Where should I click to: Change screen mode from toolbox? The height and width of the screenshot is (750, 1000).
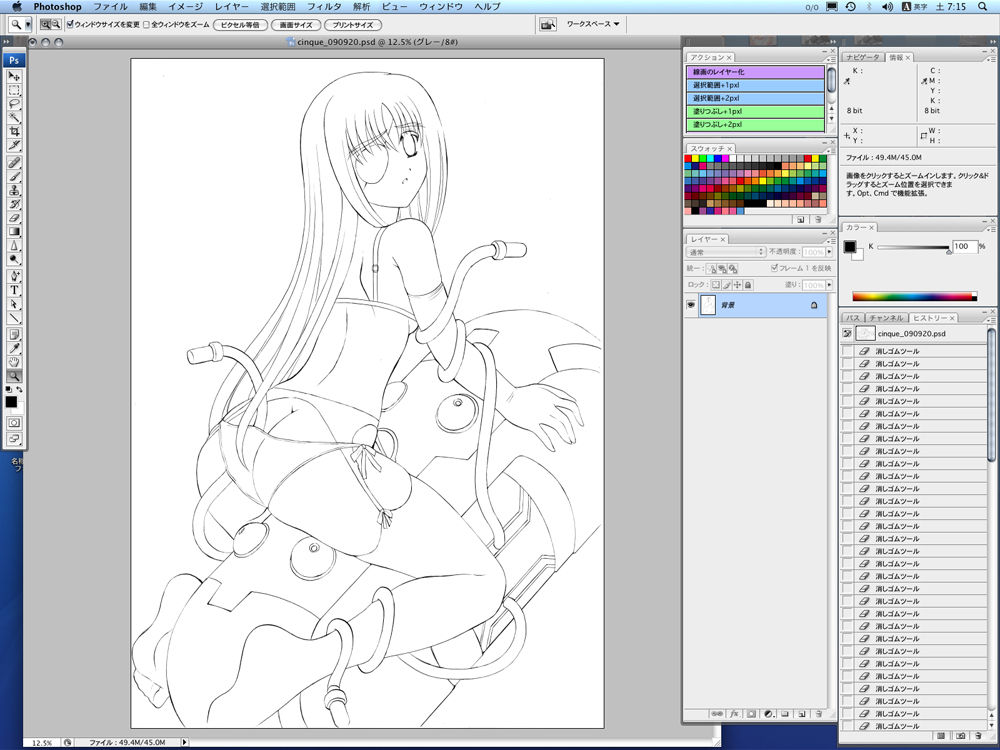[x=14, y=439]
